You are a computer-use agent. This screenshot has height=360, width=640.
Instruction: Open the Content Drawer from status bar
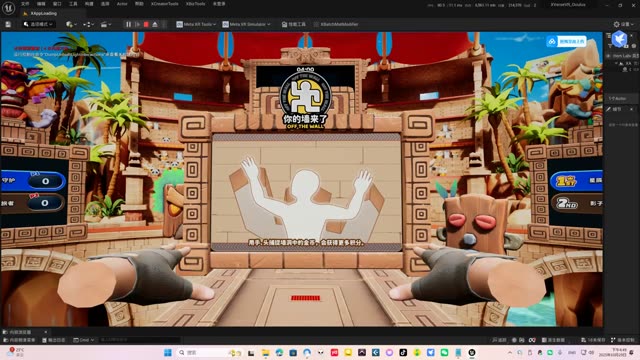point(19,340)
